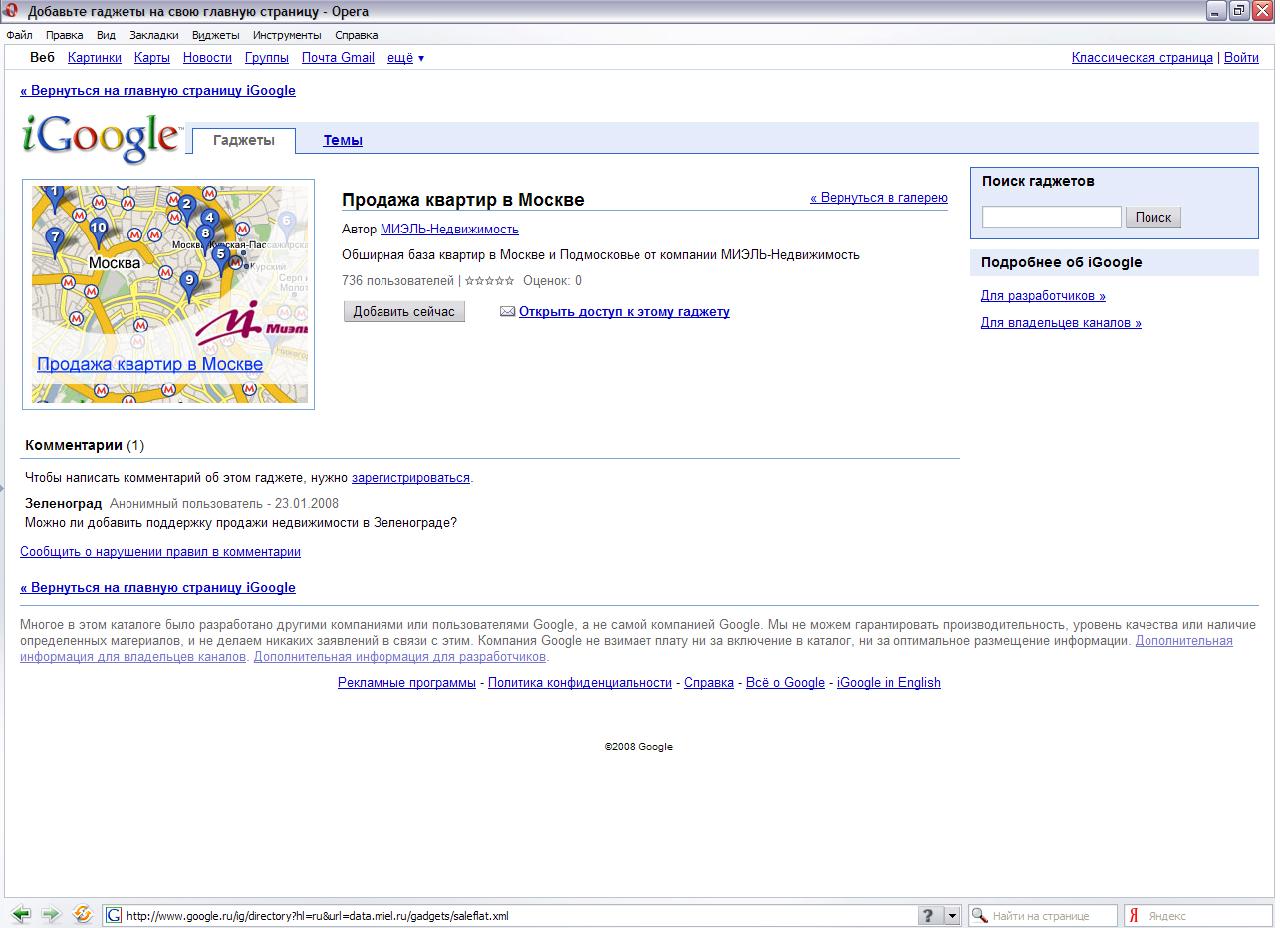
Task: Click the envelope icon beside Открыть доступ
Action: point(507,312)
